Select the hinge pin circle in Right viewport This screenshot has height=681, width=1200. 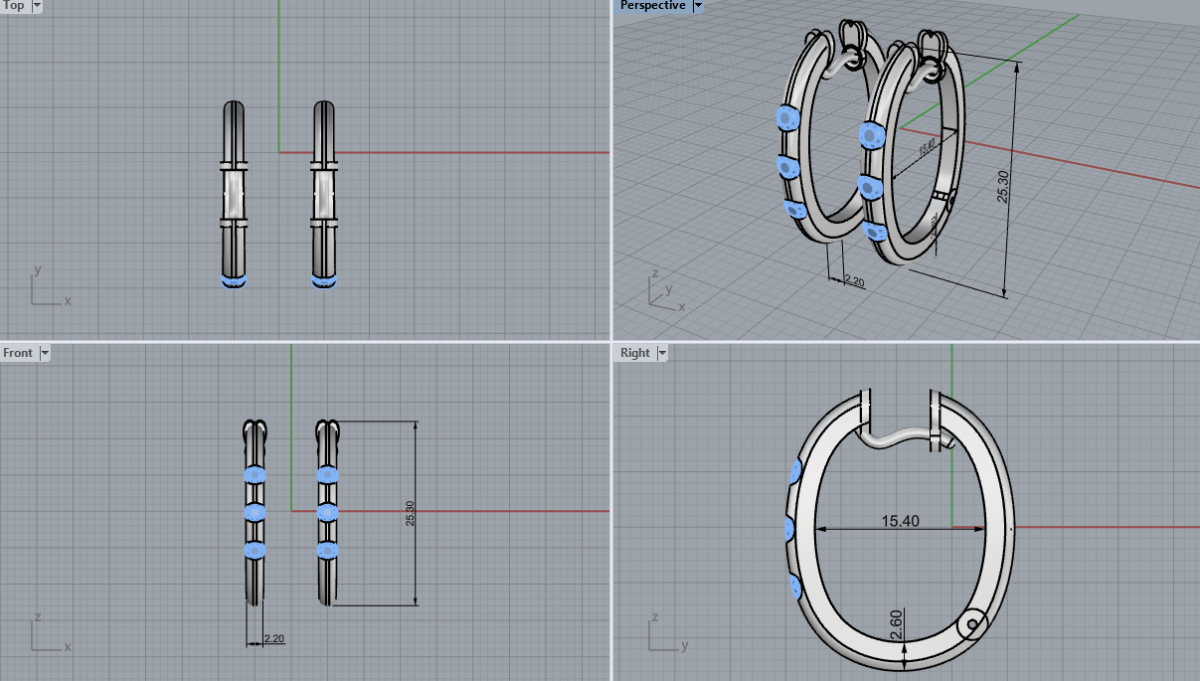click(972, 625)
